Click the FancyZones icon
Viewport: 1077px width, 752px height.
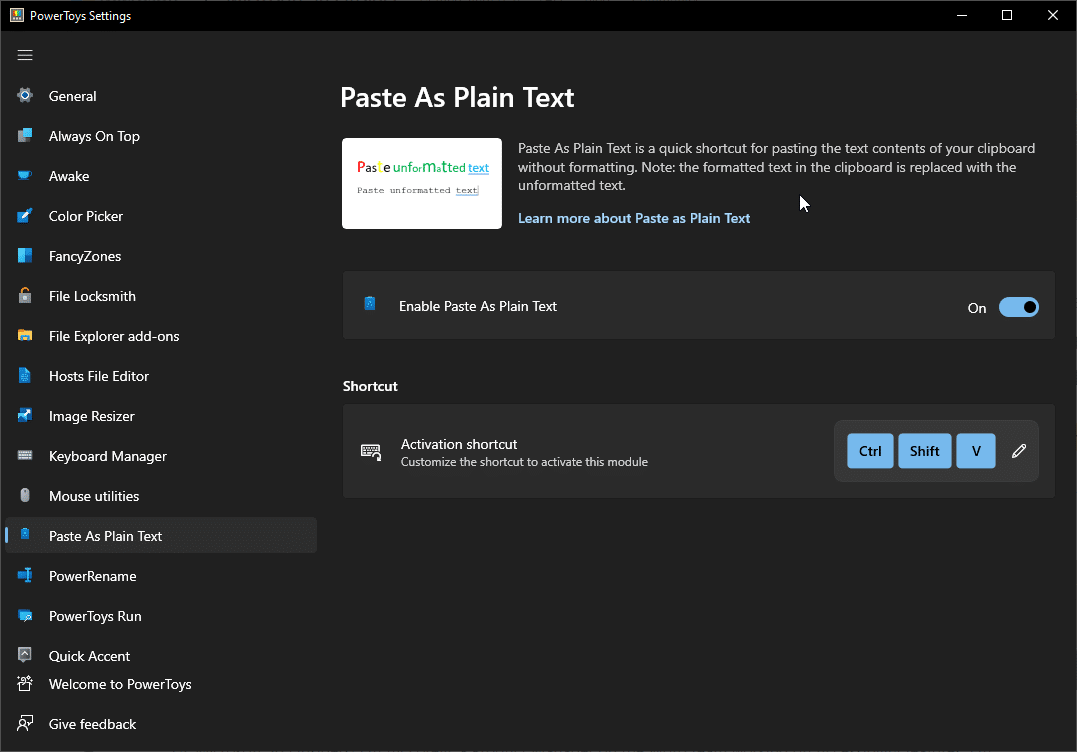(25, 255)
